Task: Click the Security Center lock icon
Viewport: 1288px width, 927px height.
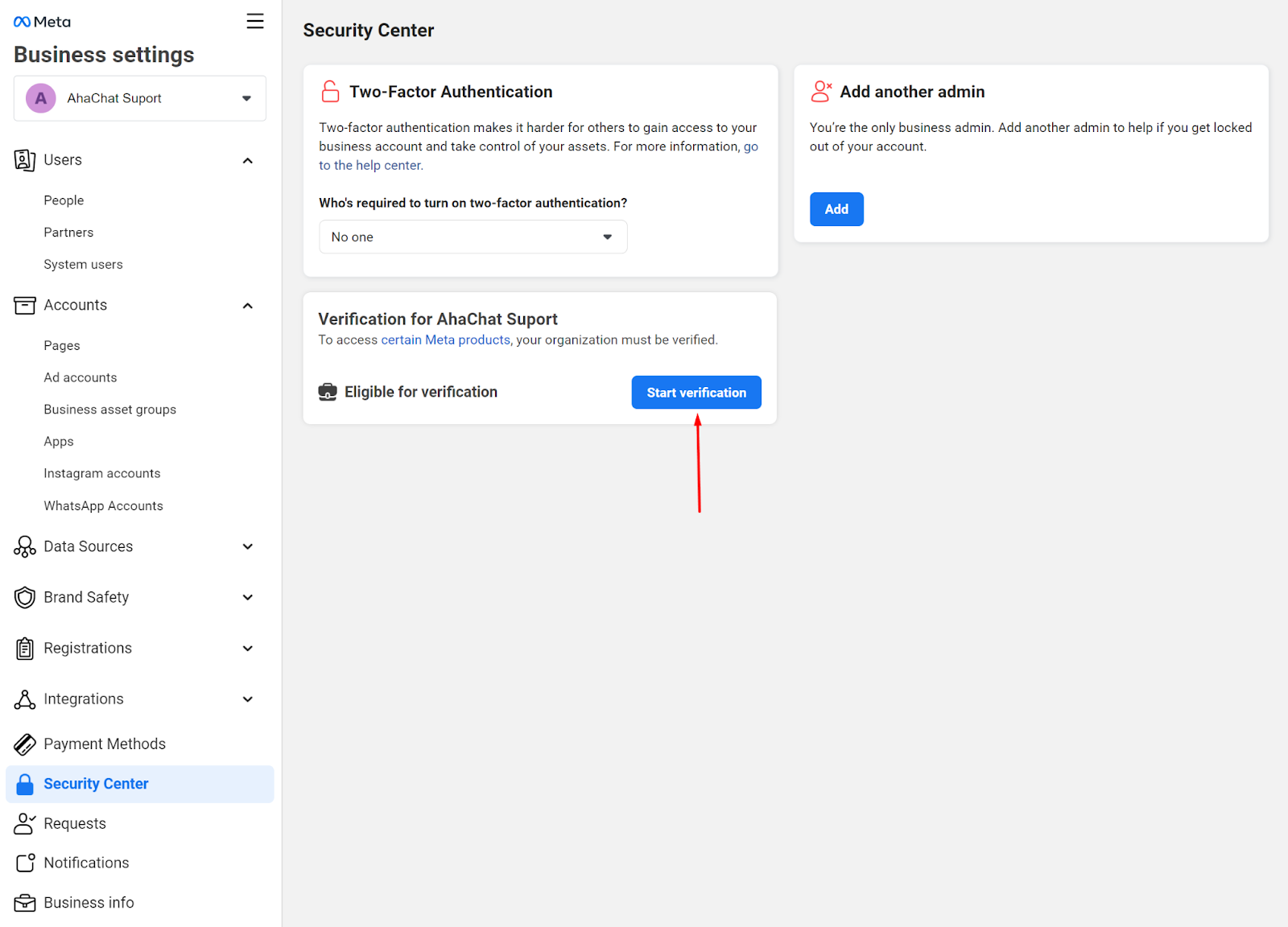Action: tap(25, 785)
